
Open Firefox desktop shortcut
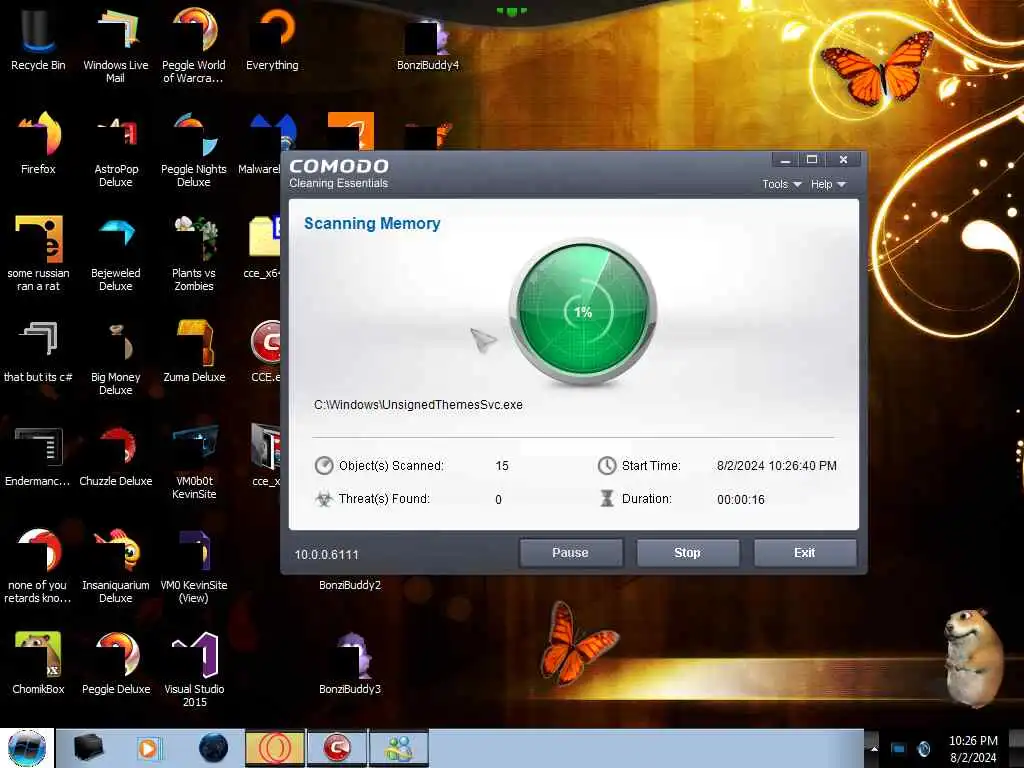tap(38, 142)
